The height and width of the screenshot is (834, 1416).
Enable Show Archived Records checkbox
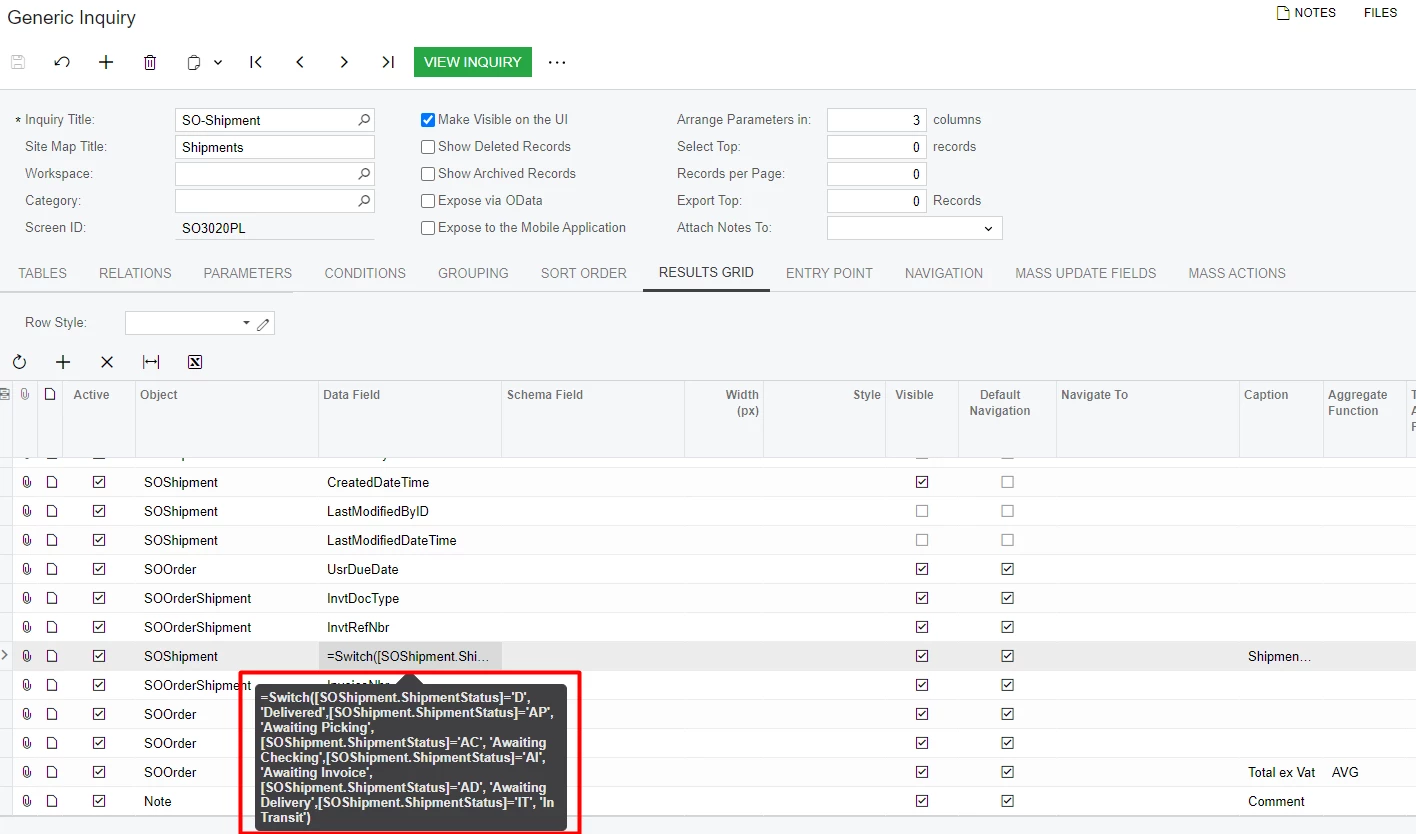(x=428, y=174)
